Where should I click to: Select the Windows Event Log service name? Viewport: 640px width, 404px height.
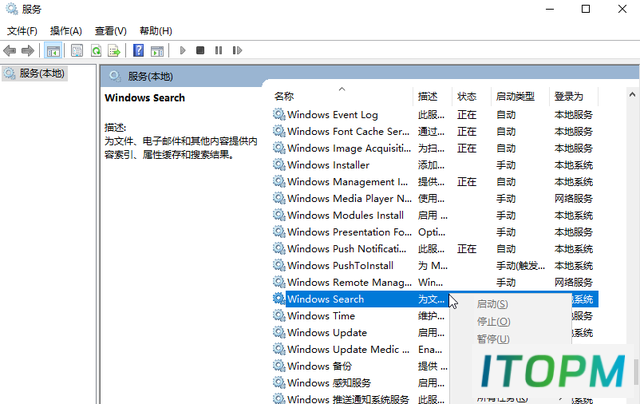tap(332, 115)
